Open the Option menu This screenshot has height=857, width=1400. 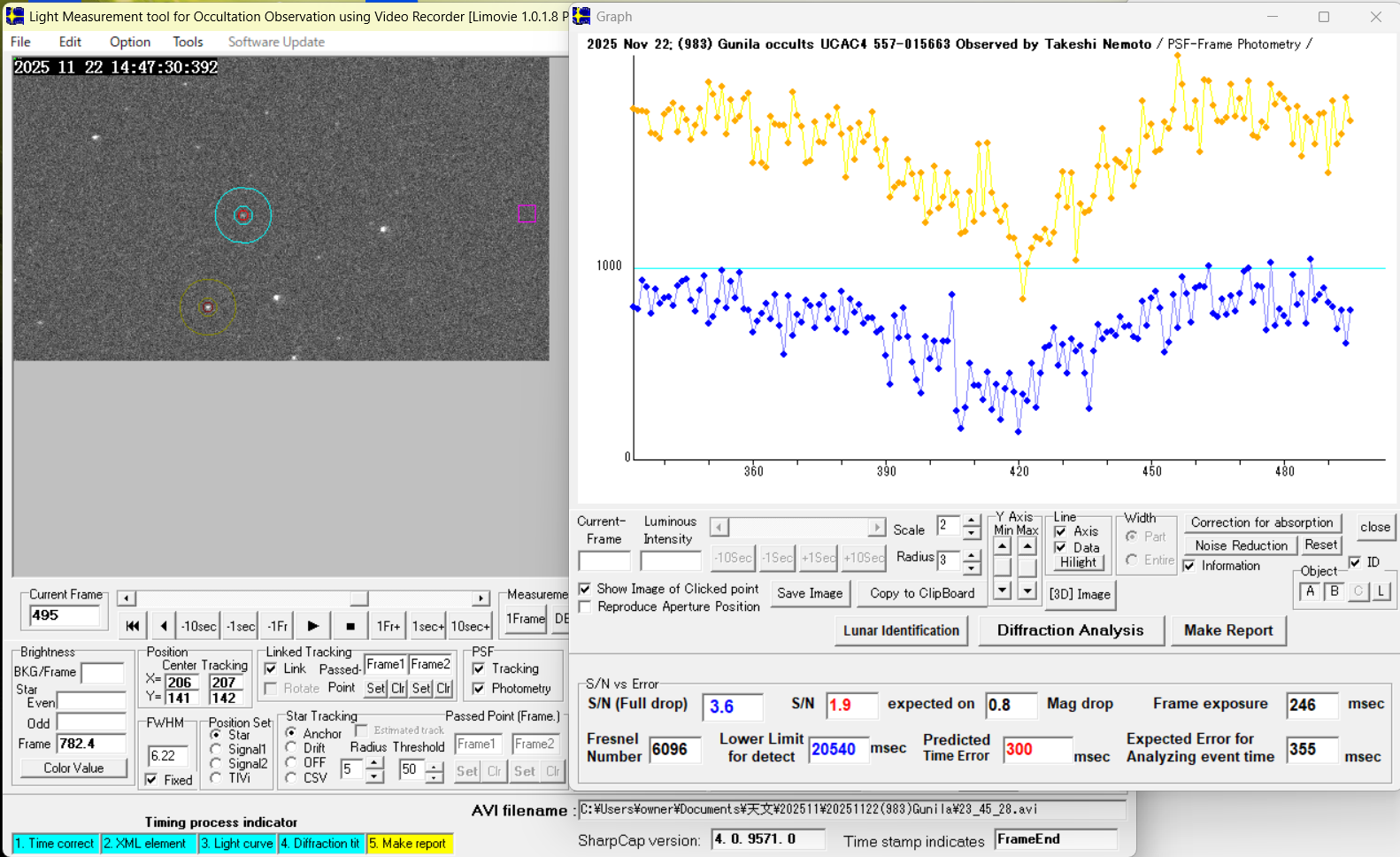point(130,42)
